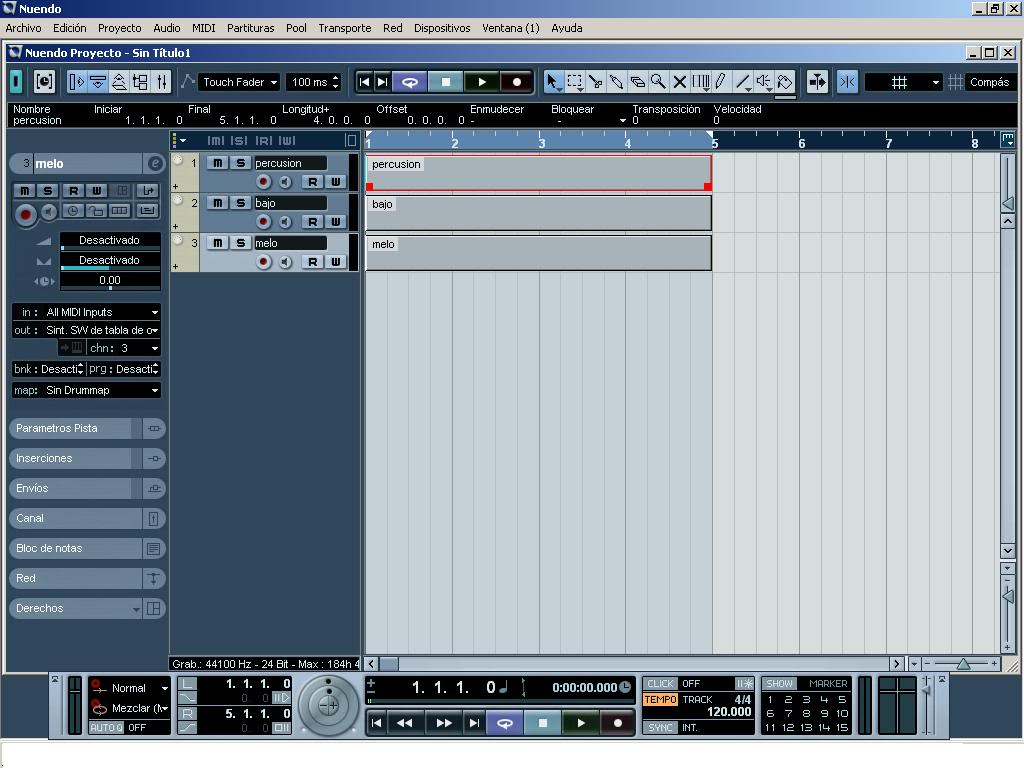Open the Dispositivos menu
The image size is (1024, 768).
(442, 27)
